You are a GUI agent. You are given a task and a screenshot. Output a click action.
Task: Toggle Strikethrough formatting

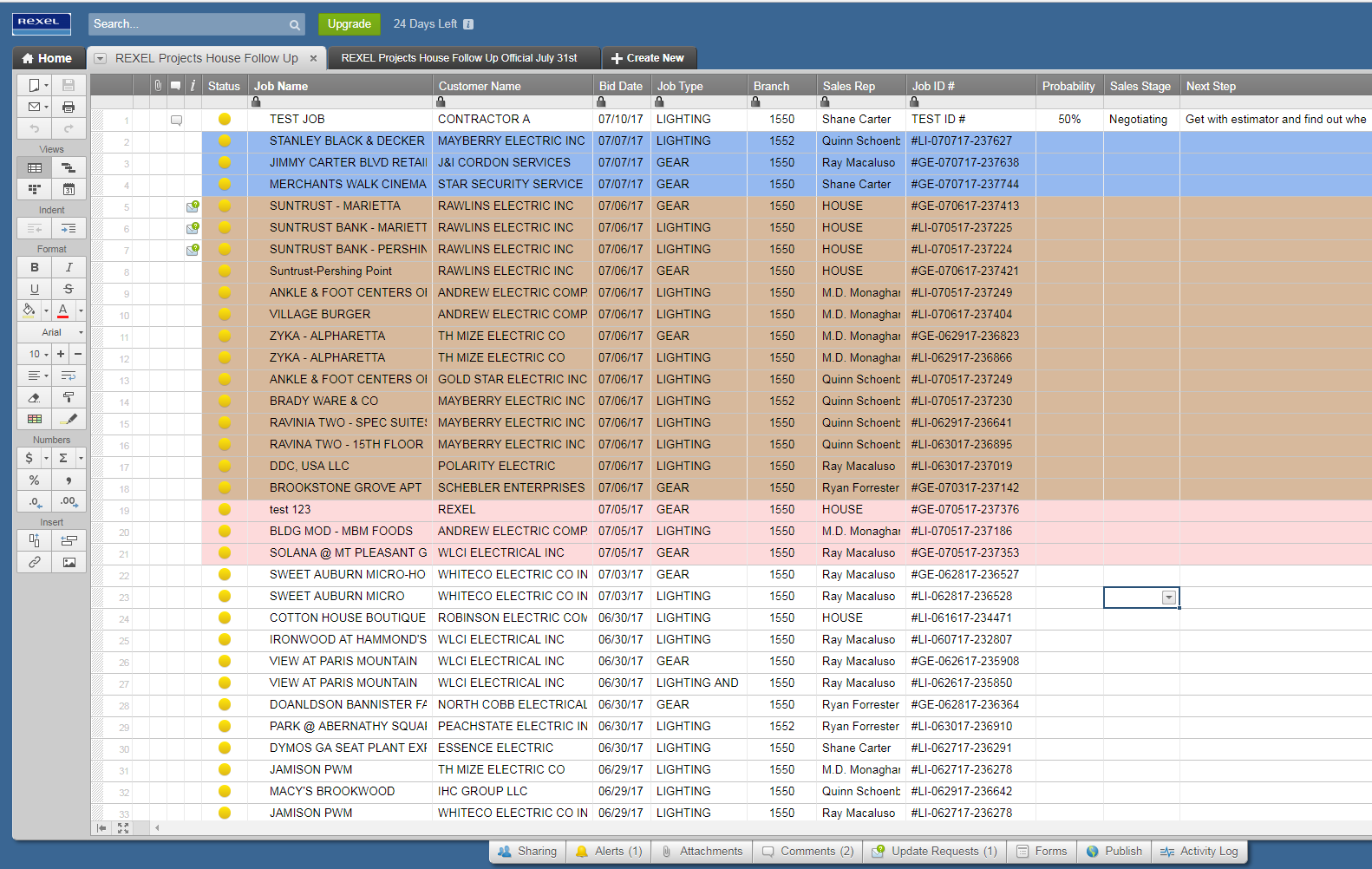pos(69,289)
